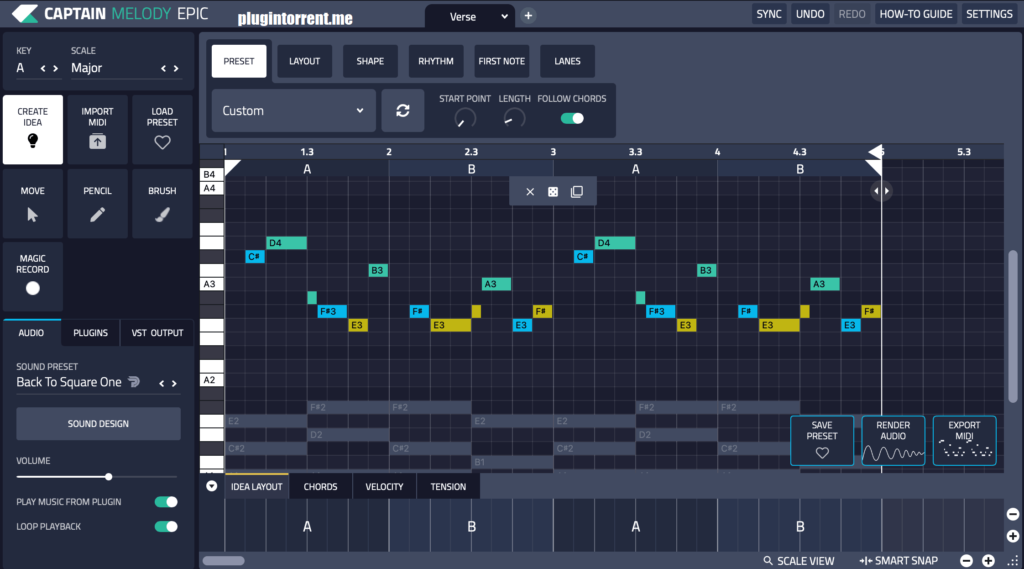
Task: Click the Create Idea lightbulb button
Action: tap(33, 129)
